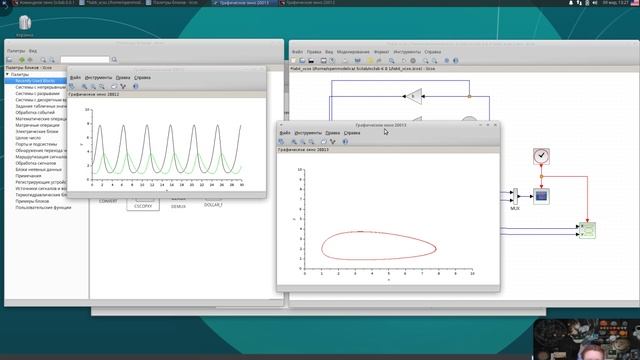Screen dimensions: 640x360
Task: Open Справка menu in window 20013
Action: [352, 133]
